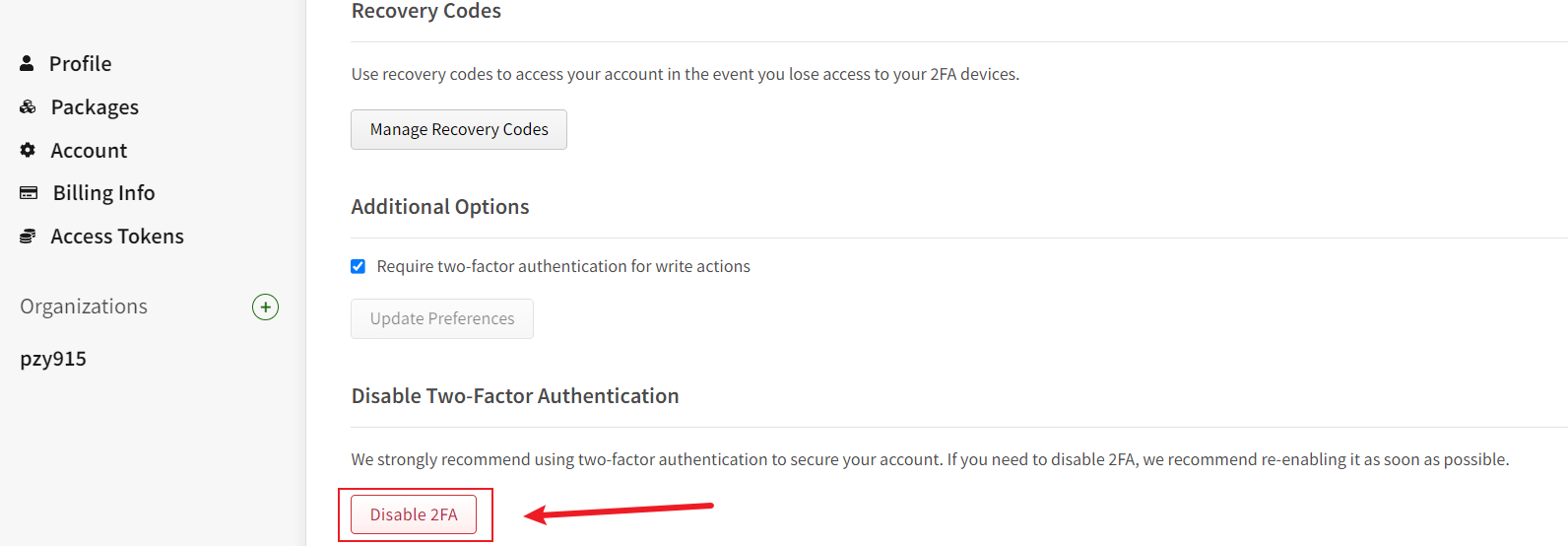The height and width of the screenshot is (546, 1568).
Task: Click the Organizations section heading
Action: [x=84, y=307]
